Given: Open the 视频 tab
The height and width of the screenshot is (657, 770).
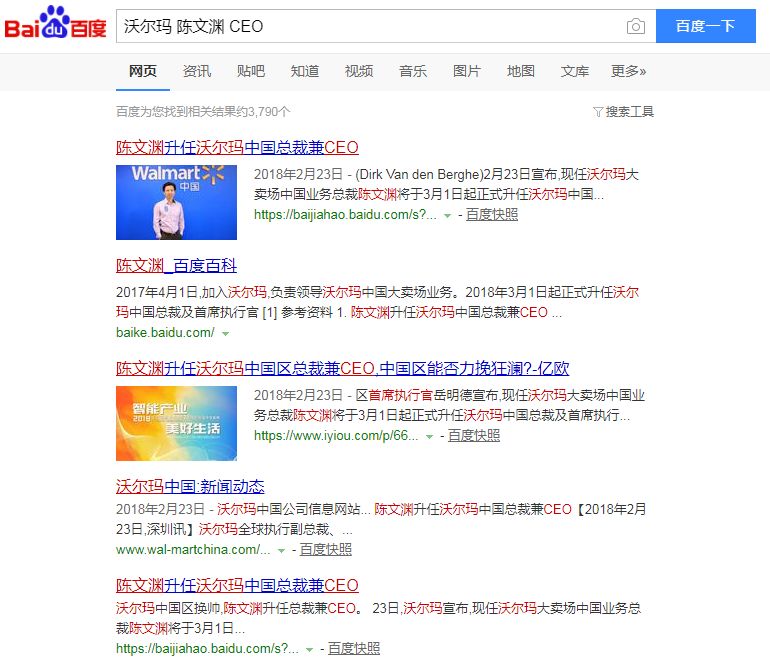Looking at the screenshot, I should [359, 72].
